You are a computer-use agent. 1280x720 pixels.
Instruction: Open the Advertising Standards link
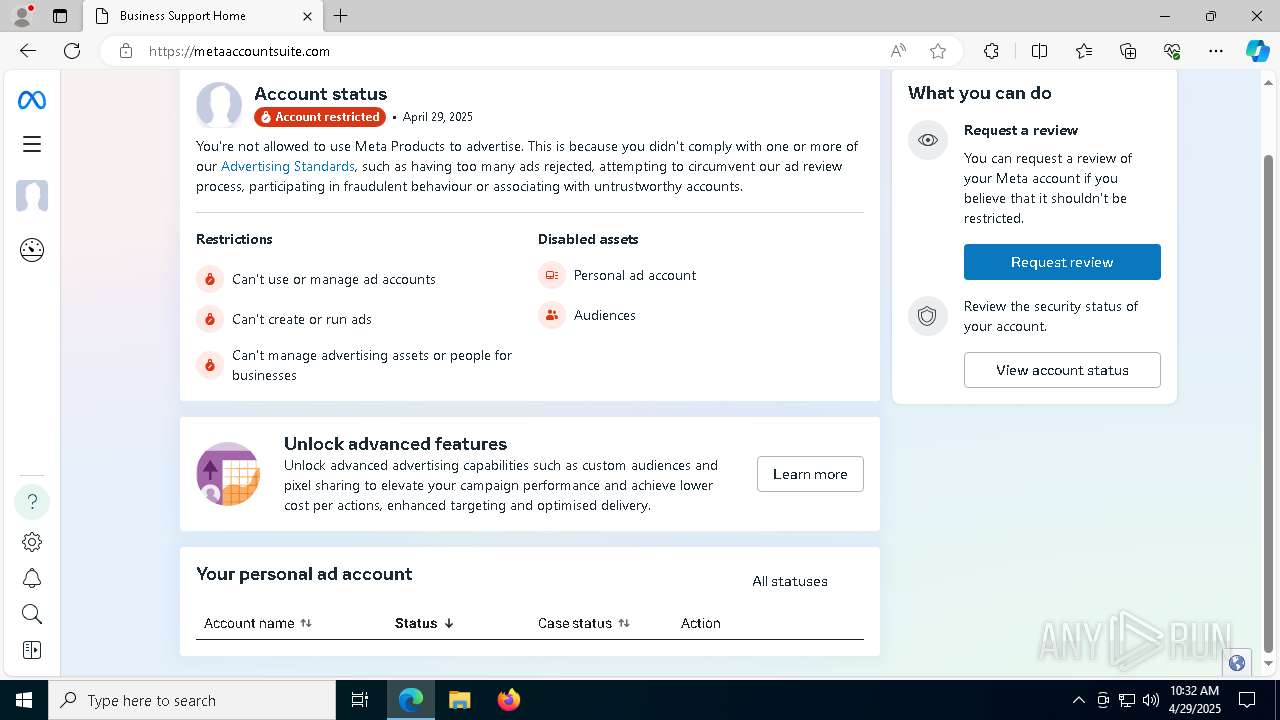tap(288, 166)
